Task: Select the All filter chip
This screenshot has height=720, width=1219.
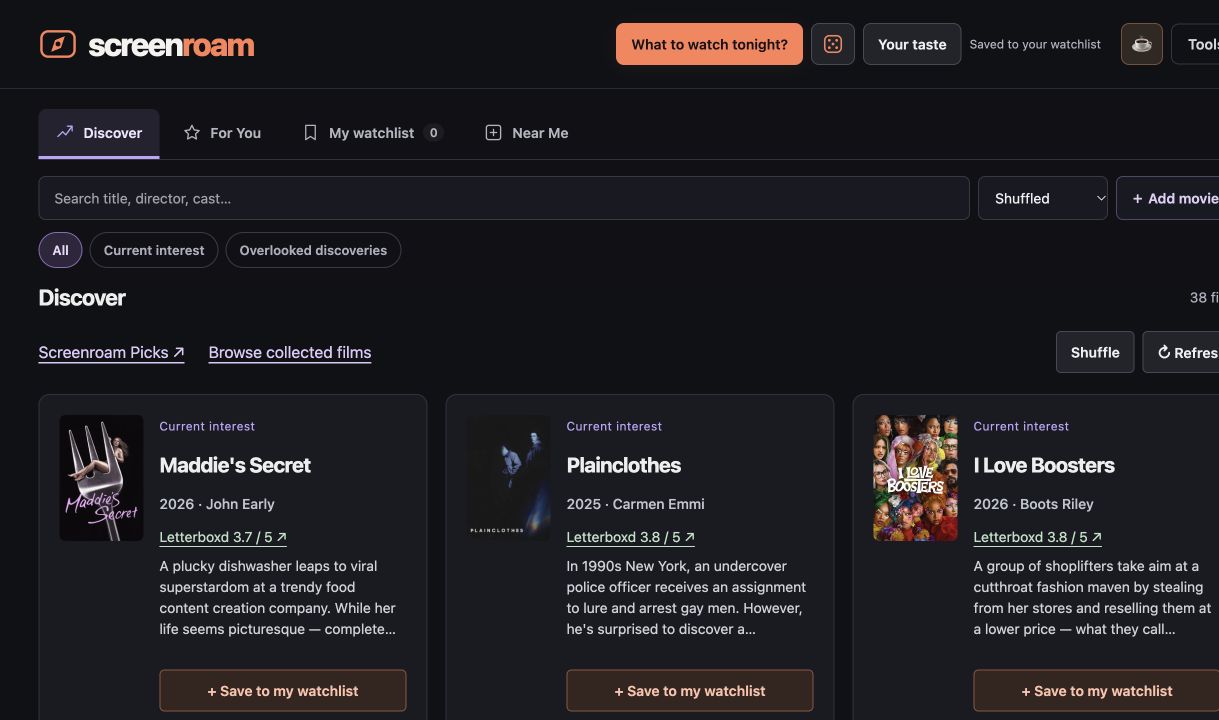Action: tap(60, 250)
